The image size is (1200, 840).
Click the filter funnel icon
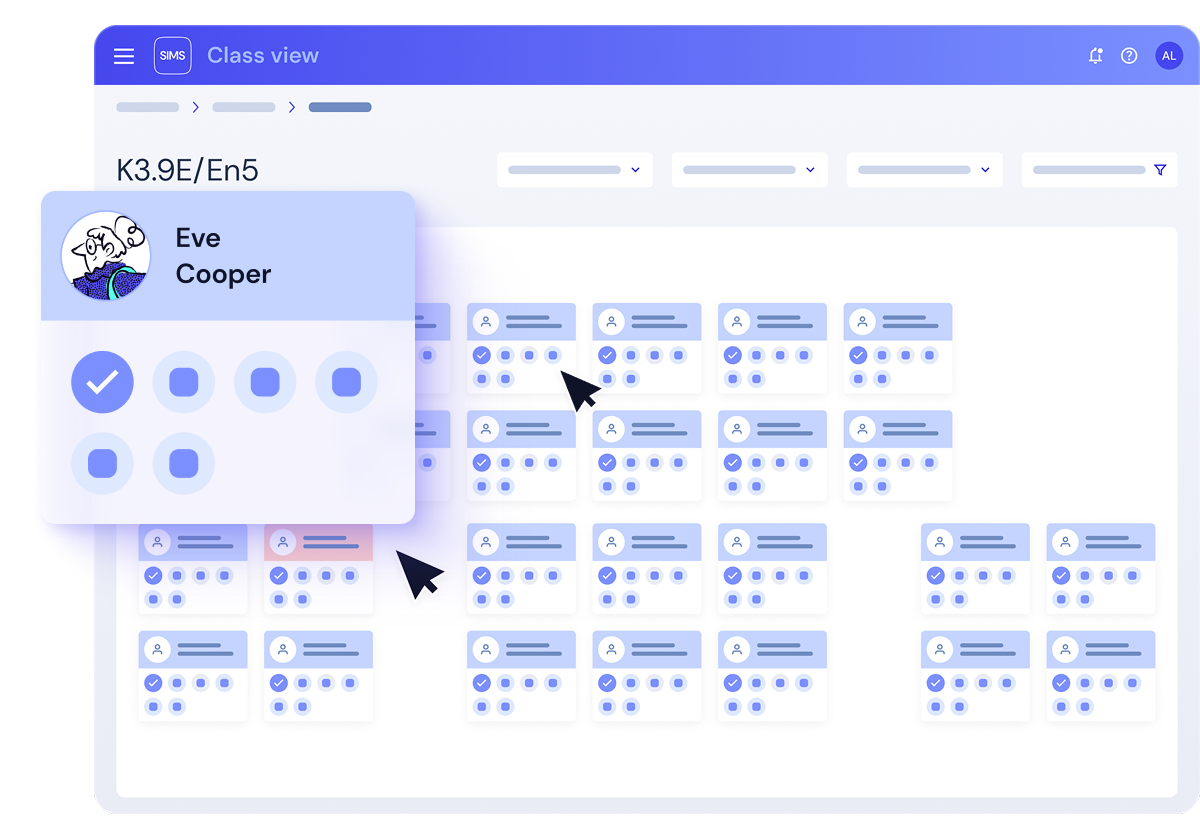tap(1160, 170)
